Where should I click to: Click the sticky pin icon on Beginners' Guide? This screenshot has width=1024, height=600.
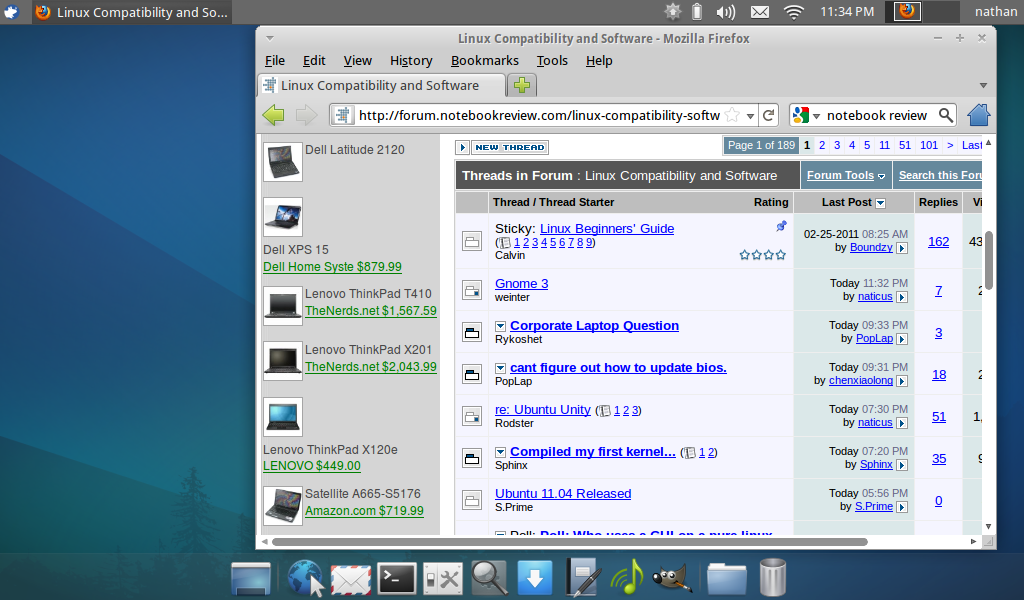tap(781, 226)
